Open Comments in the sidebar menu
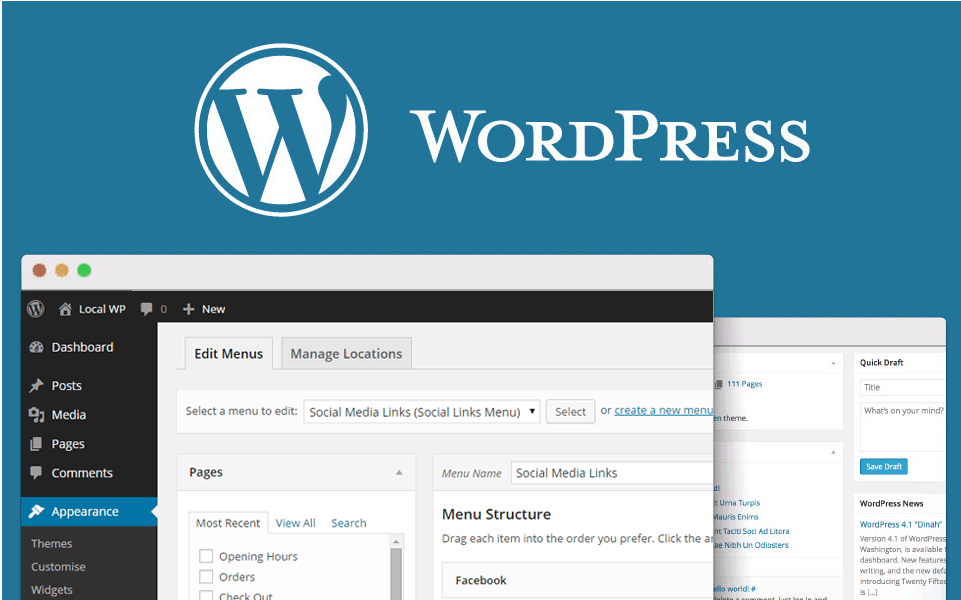961x600 pixels. (x=82, y=473)
